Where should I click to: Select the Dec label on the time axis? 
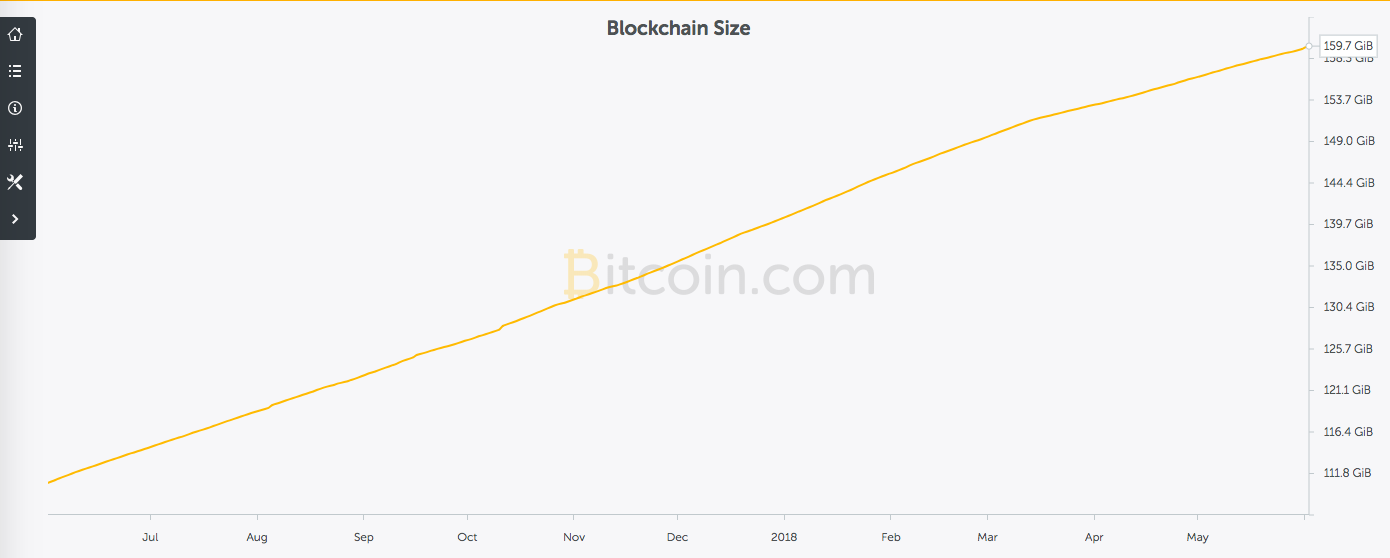pos(677,537)
